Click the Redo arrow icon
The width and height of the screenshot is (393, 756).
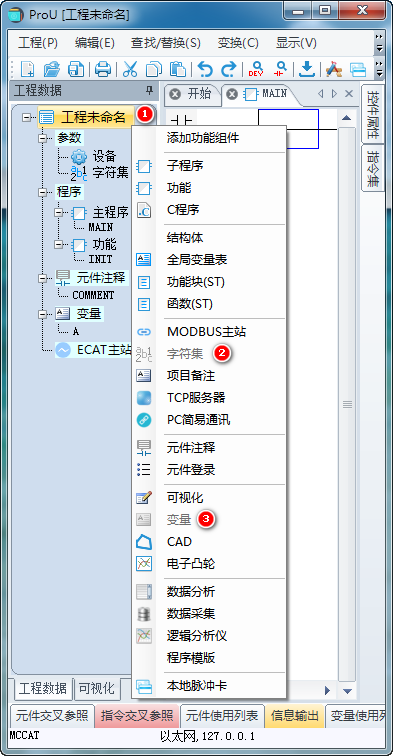click(x=229, y=69)
